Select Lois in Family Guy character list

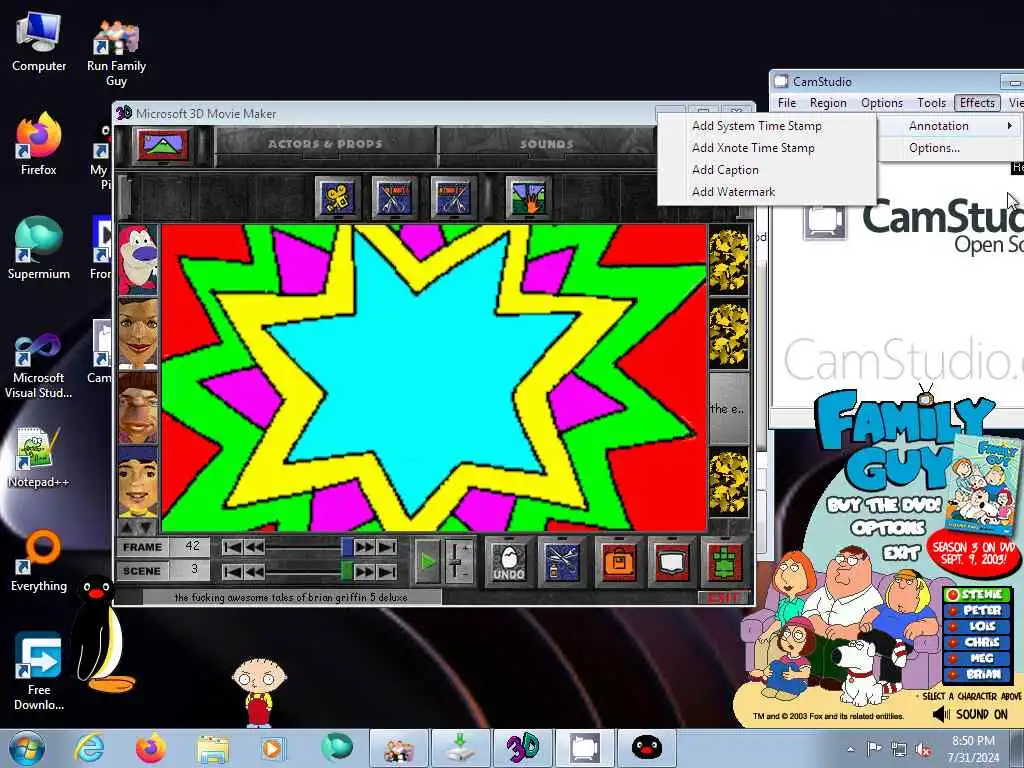pos(977,626)
